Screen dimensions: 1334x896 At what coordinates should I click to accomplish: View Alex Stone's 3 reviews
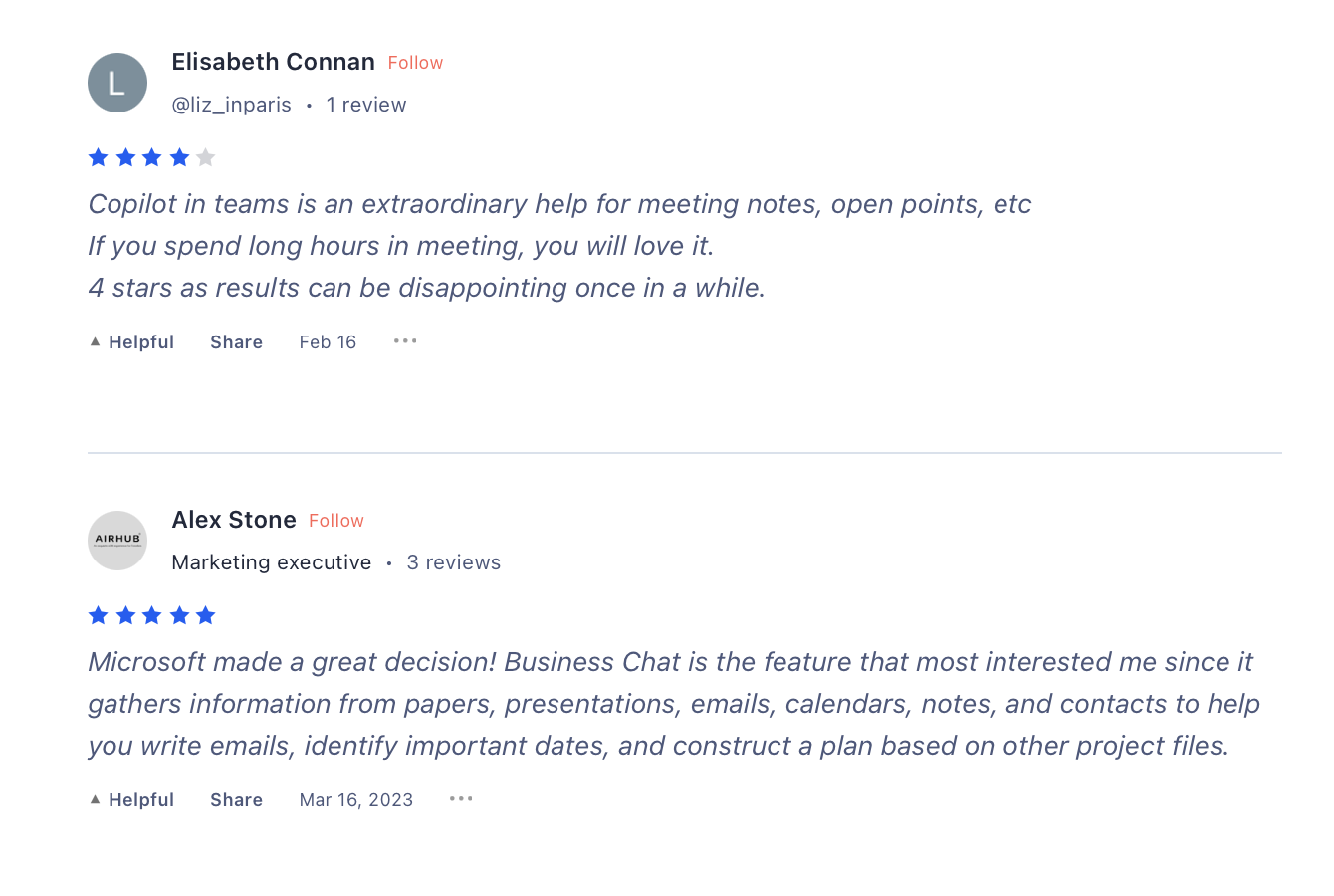454,562
